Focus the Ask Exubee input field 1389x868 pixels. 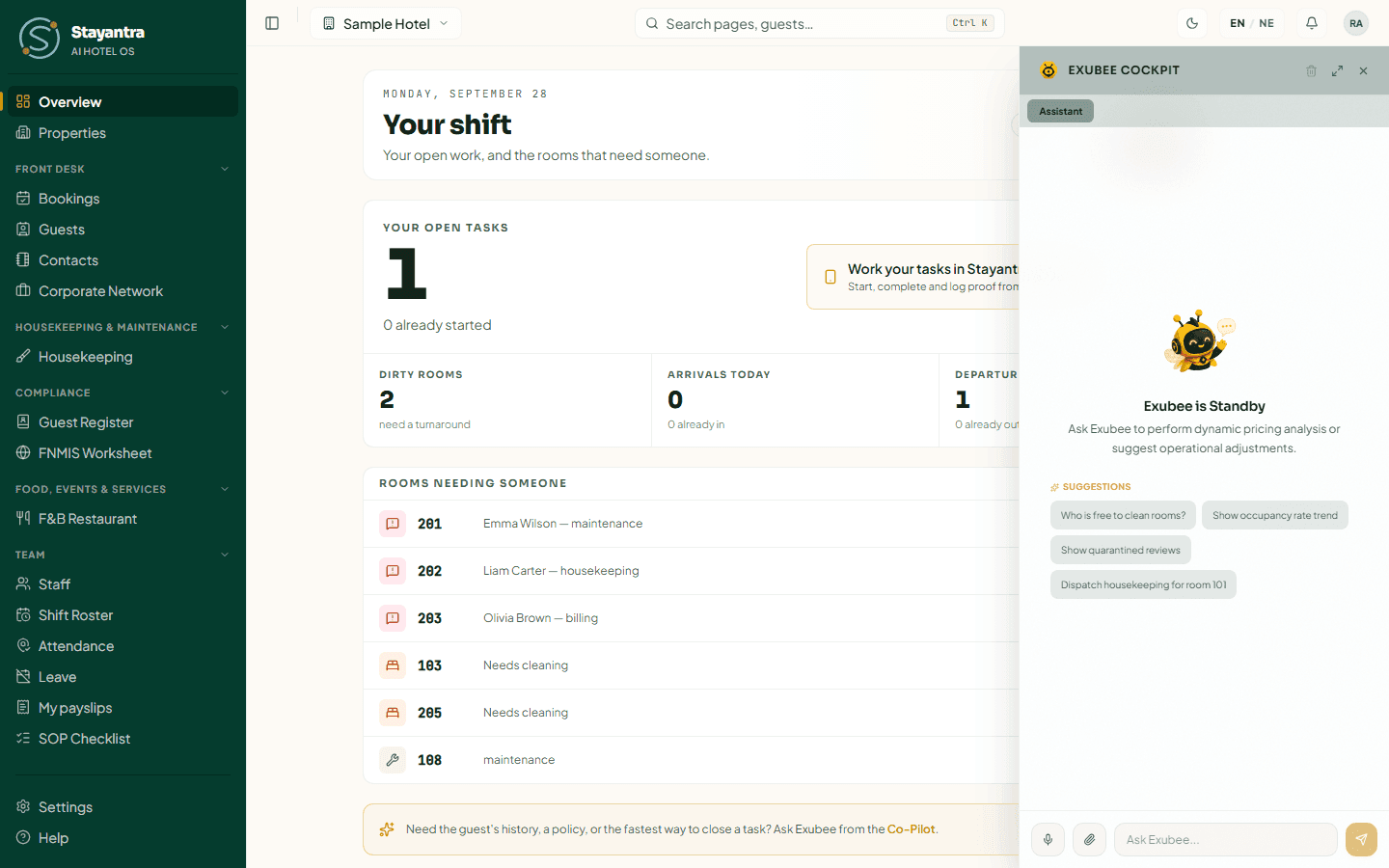tap(1226, 839)
